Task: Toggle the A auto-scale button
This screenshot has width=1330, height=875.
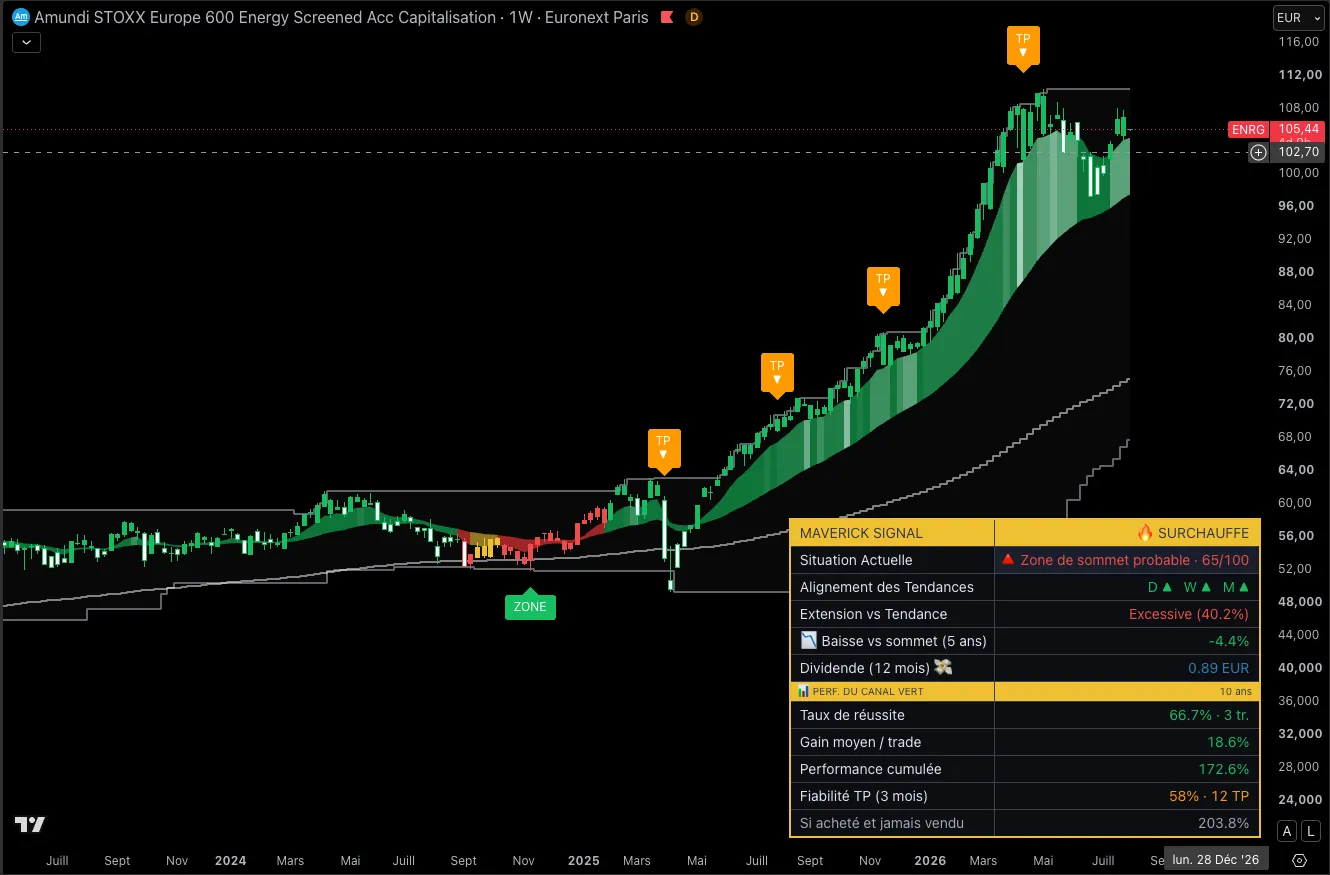Action: [x=1287, y=831]
